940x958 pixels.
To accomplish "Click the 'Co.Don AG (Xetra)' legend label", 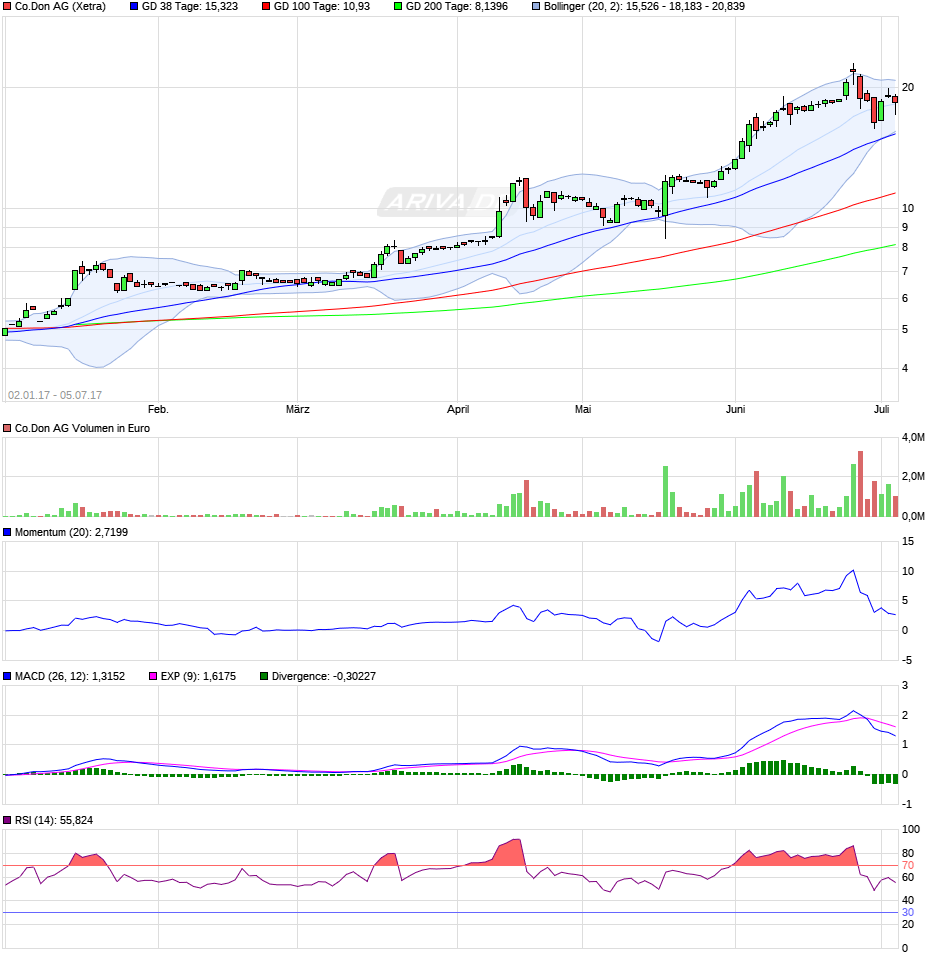I will [60, 7].
